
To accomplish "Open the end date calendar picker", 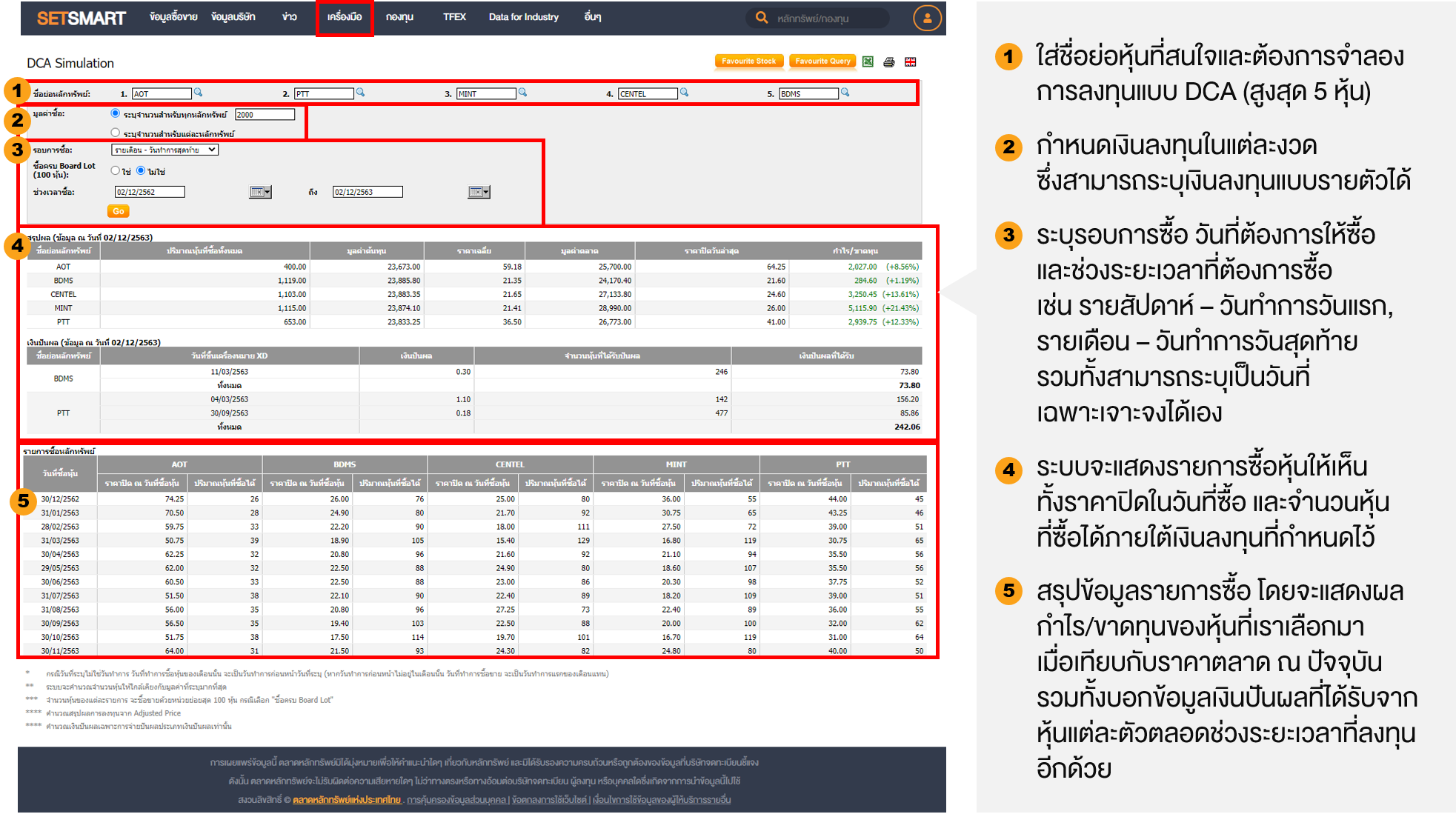I will pyautogui.click(x=479, y=192).
